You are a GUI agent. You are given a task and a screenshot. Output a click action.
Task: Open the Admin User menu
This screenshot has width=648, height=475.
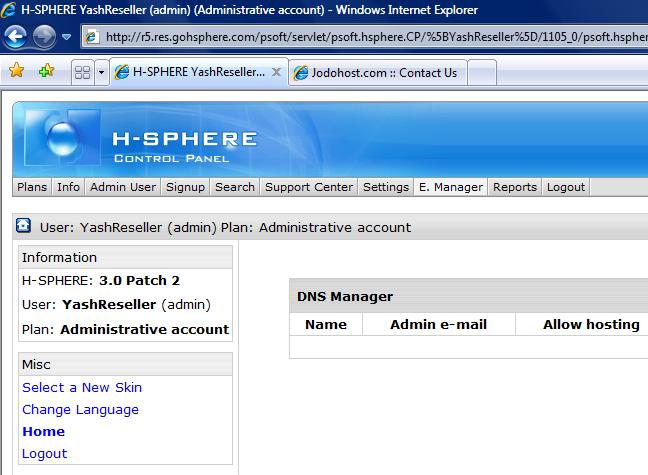123,187
